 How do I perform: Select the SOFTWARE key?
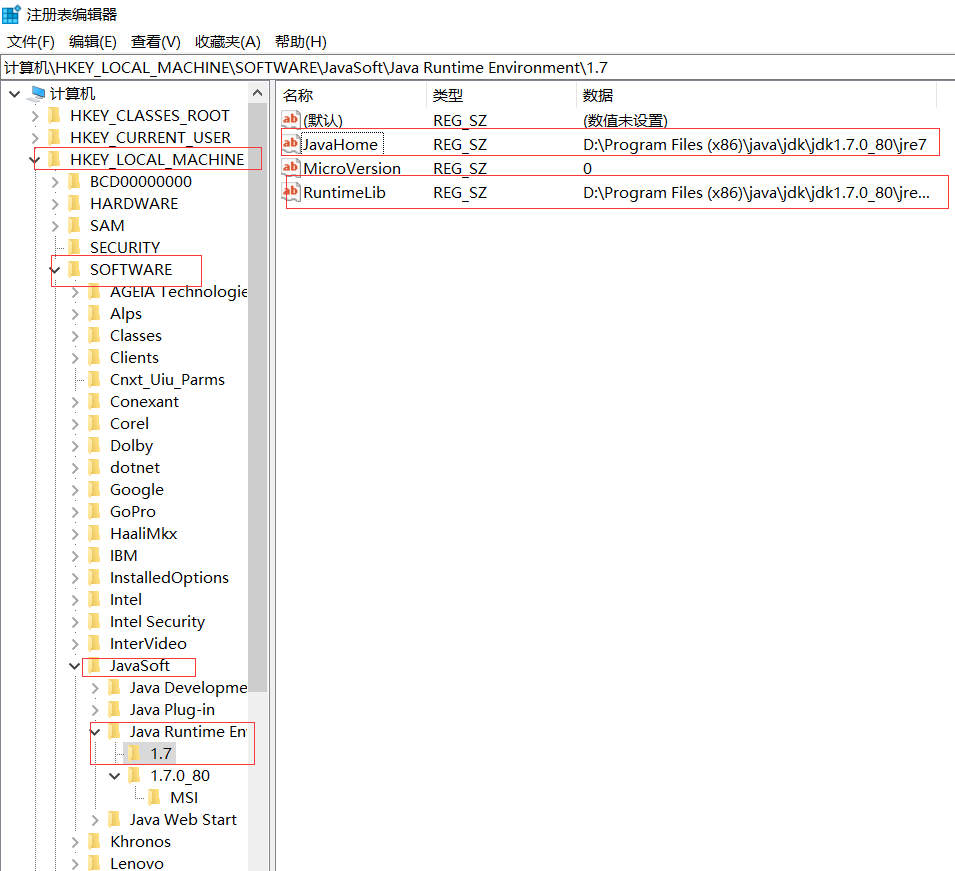131,269
